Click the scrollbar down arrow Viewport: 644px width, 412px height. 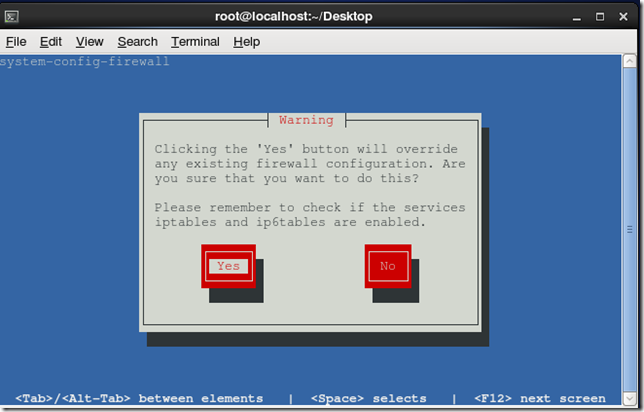(x=629, y=398)
